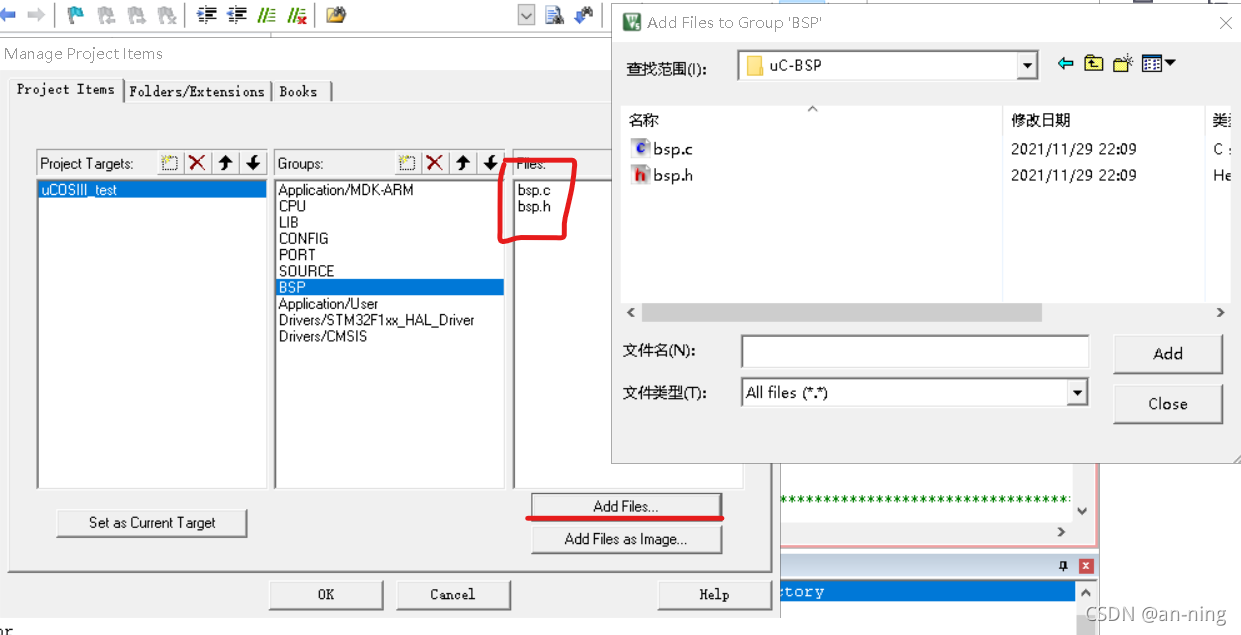
Task: Click the Uncomment selection icon
Action: [x=297, y=15]
